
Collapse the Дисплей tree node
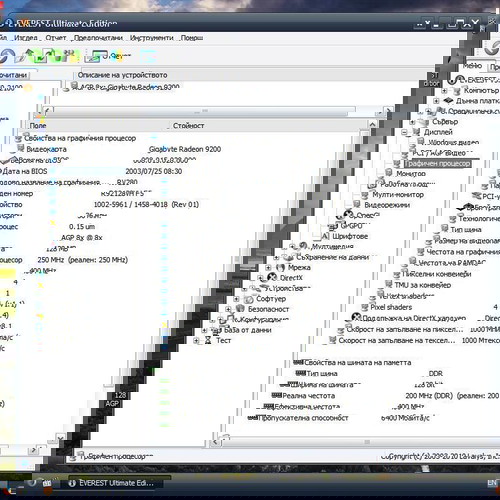[404, 132]
